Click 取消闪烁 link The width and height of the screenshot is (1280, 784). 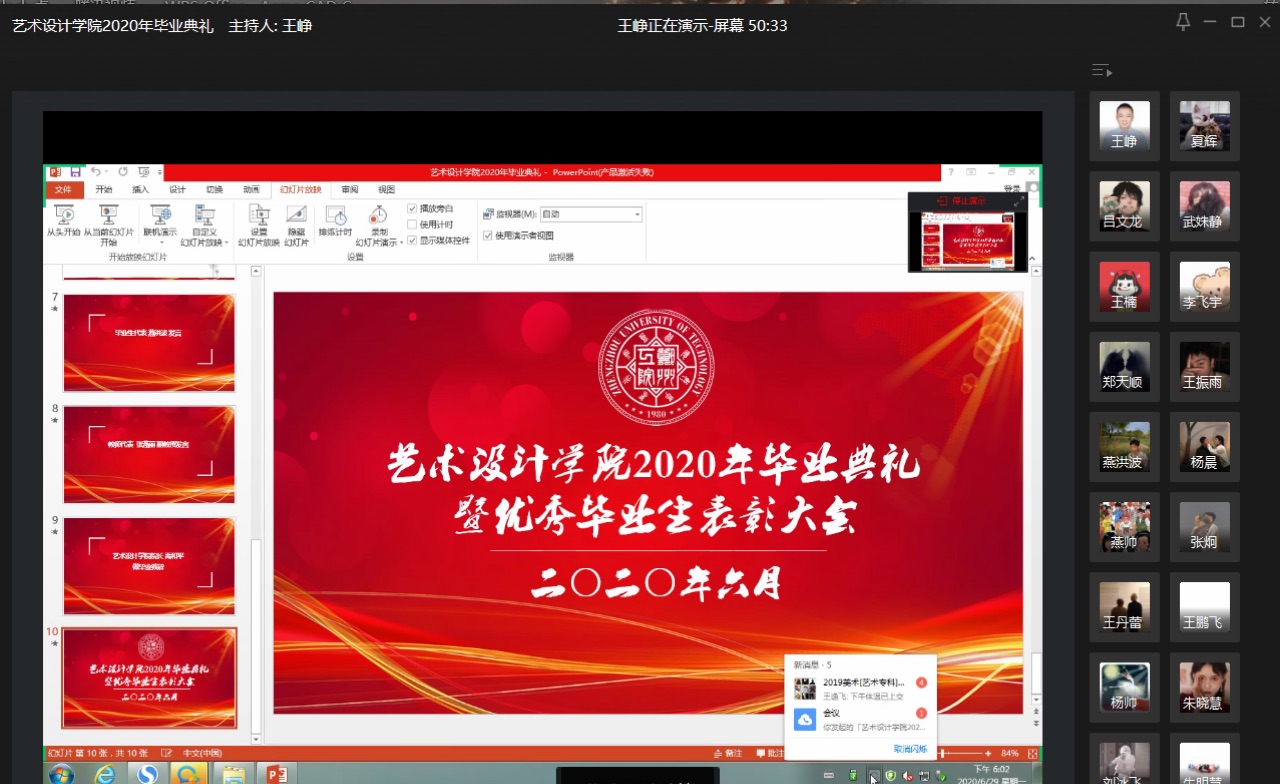pos(910,748)
